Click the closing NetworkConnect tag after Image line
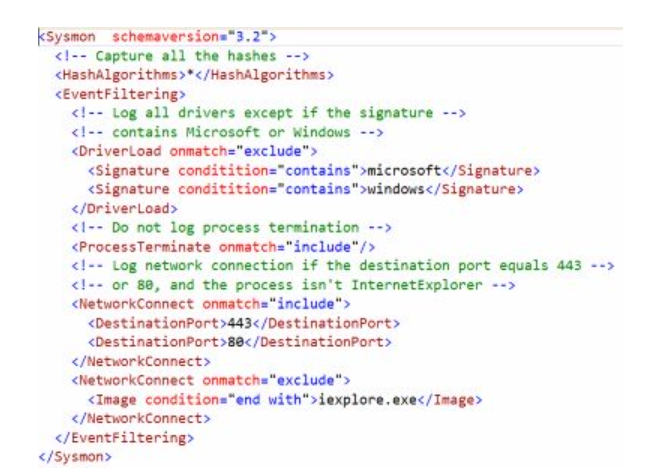The height and width of the screenshot is (475, 666). 141,419
